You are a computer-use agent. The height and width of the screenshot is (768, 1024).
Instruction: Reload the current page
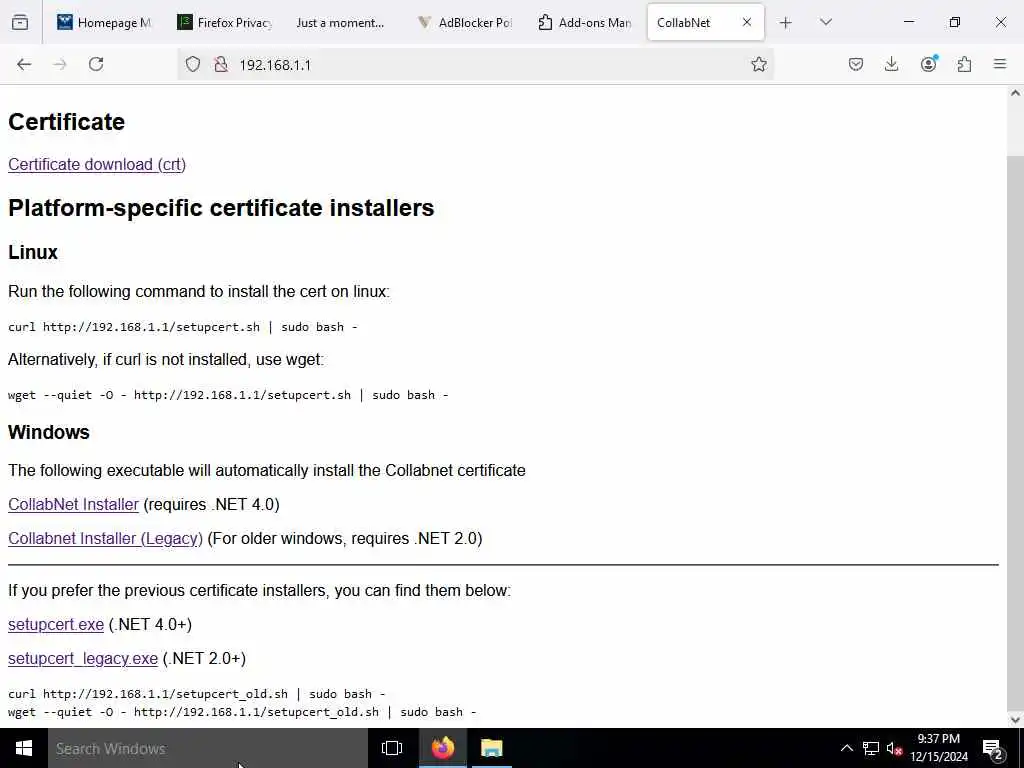pyautogui.click(x=96, y=64)
